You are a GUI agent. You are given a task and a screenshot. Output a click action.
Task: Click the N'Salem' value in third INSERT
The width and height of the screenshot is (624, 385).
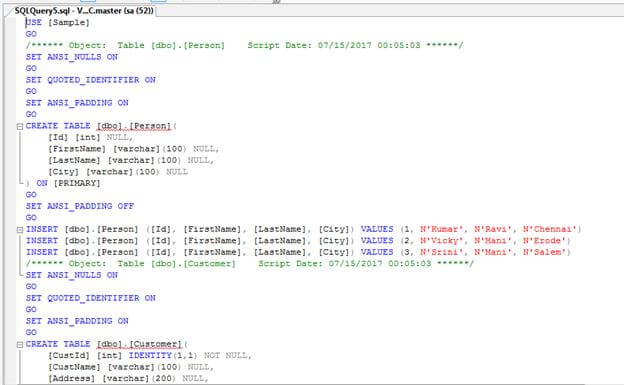[544, 252]
